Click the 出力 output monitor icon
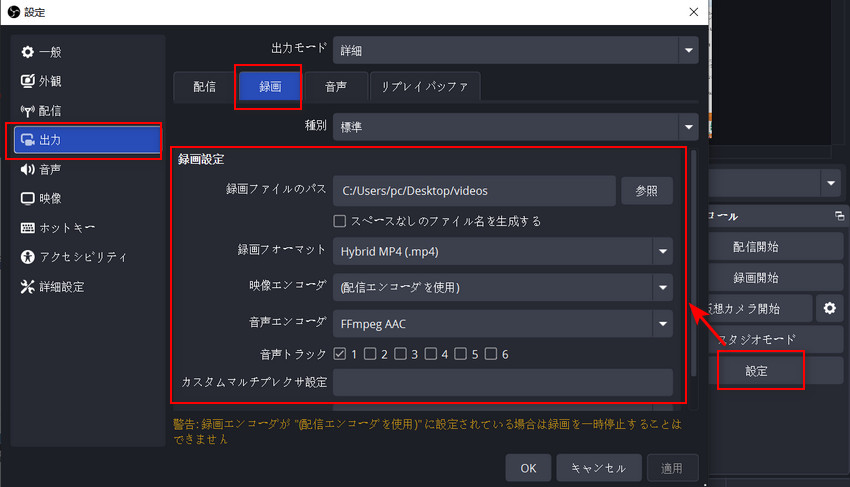 pyautogui.click(x=27, y=140)
